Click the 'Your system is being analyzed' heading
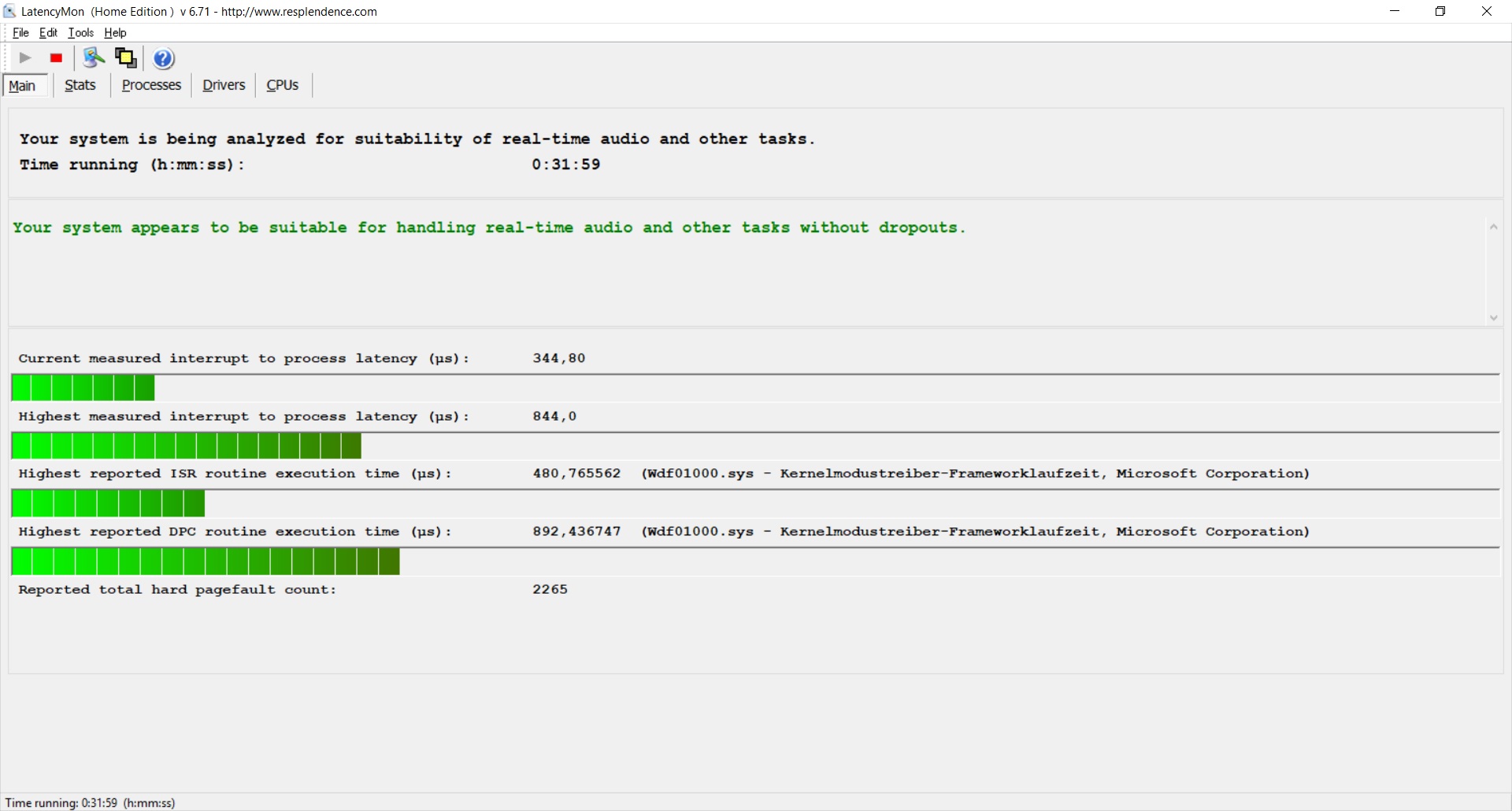 [x=417, y=139]
